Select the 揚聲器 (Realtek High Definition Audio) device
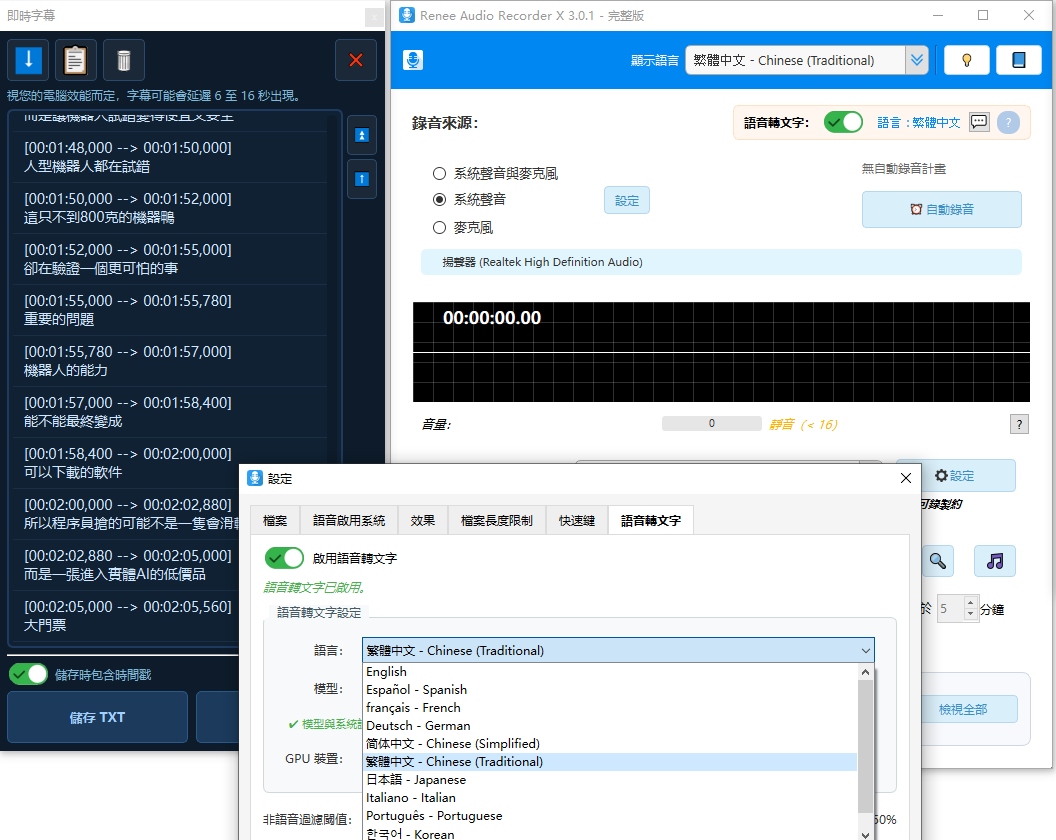 point(721,262)
